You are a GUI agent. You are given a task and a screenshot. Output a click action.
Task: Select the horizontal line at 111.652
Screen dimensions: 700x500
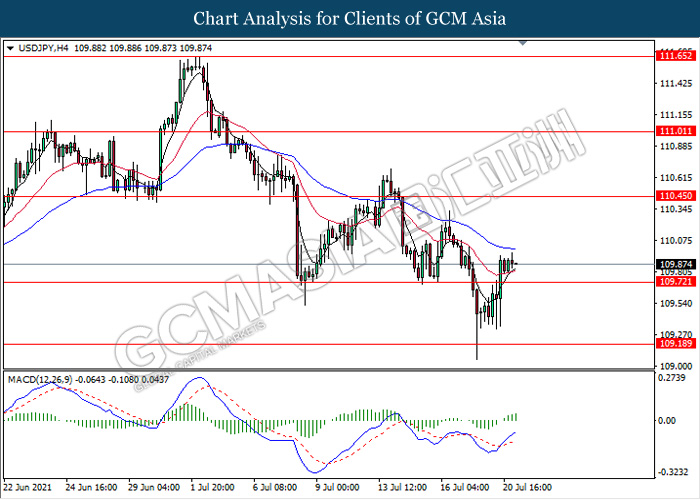click(329, 57)
